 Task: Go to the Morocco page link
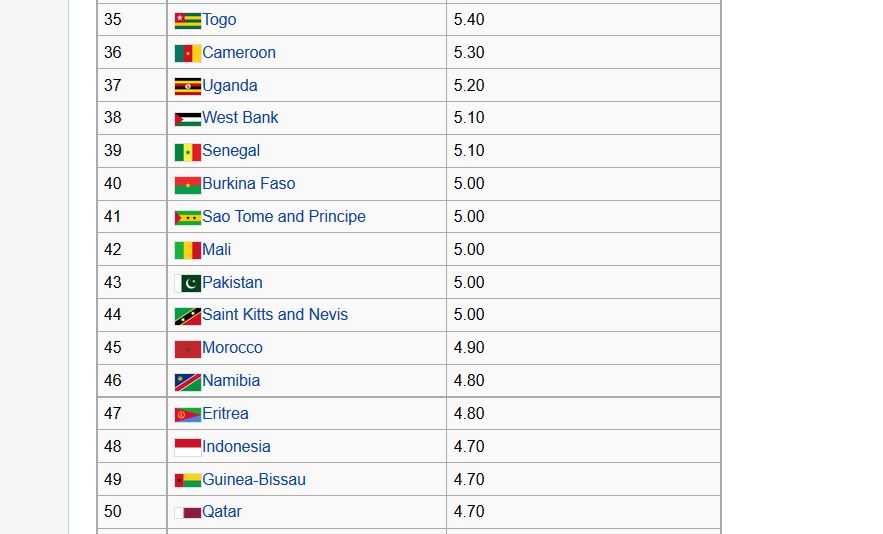[x=232, y=348]
